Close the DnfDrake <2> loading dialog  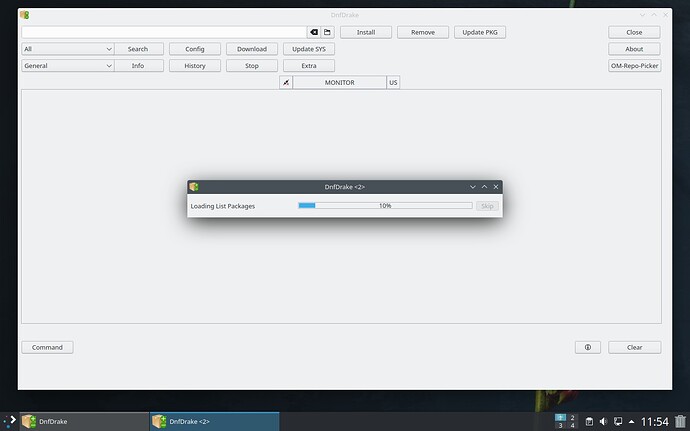[496, 187]
